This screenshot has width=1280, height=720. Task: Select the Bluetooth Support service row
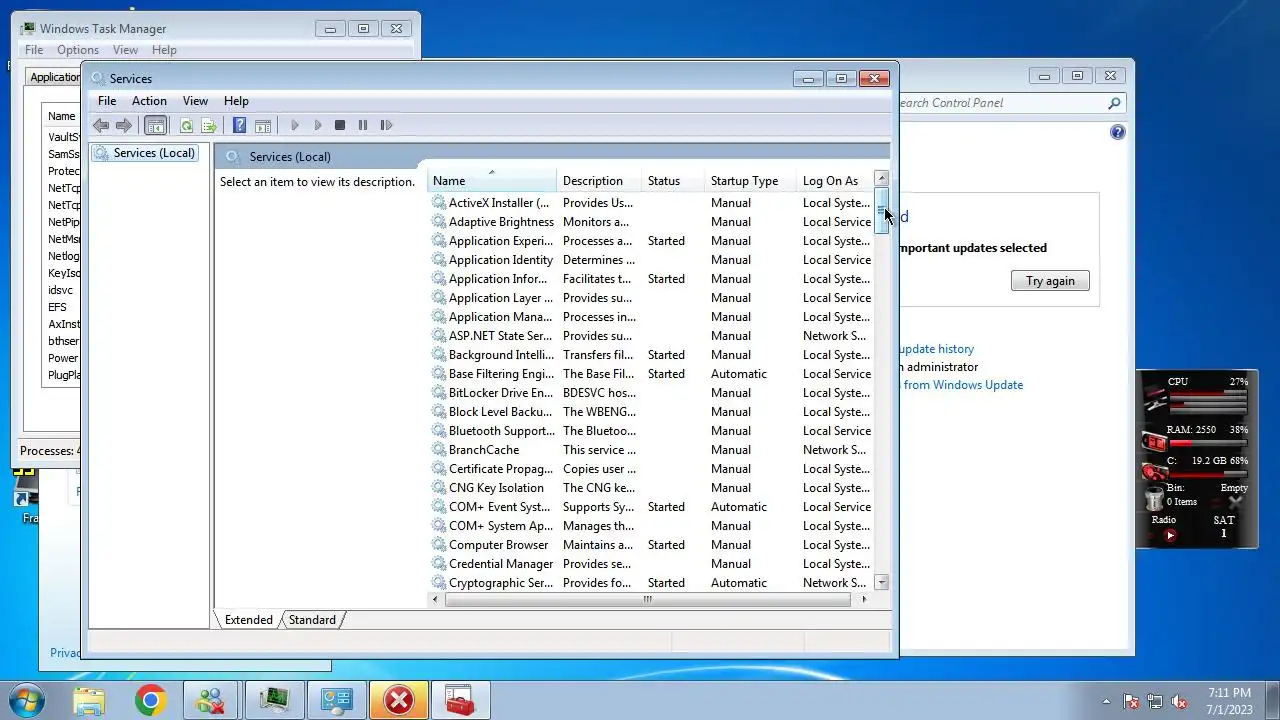point(651,431)
